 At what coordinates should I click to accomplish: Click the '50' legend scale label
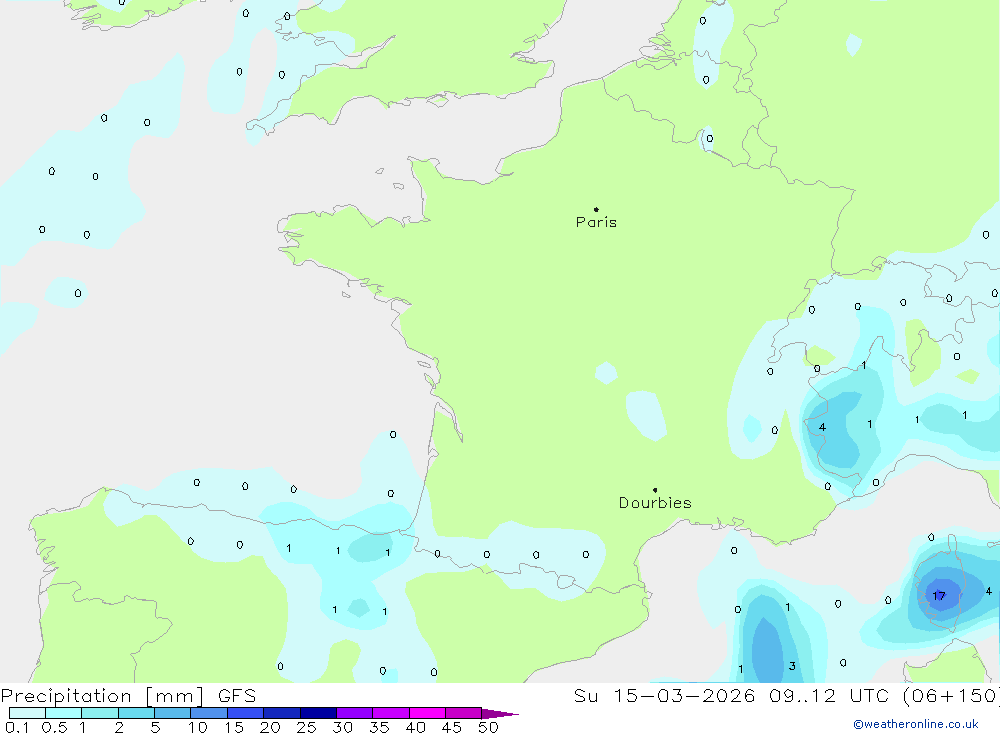pyautogui.click(x=488, y=727)
